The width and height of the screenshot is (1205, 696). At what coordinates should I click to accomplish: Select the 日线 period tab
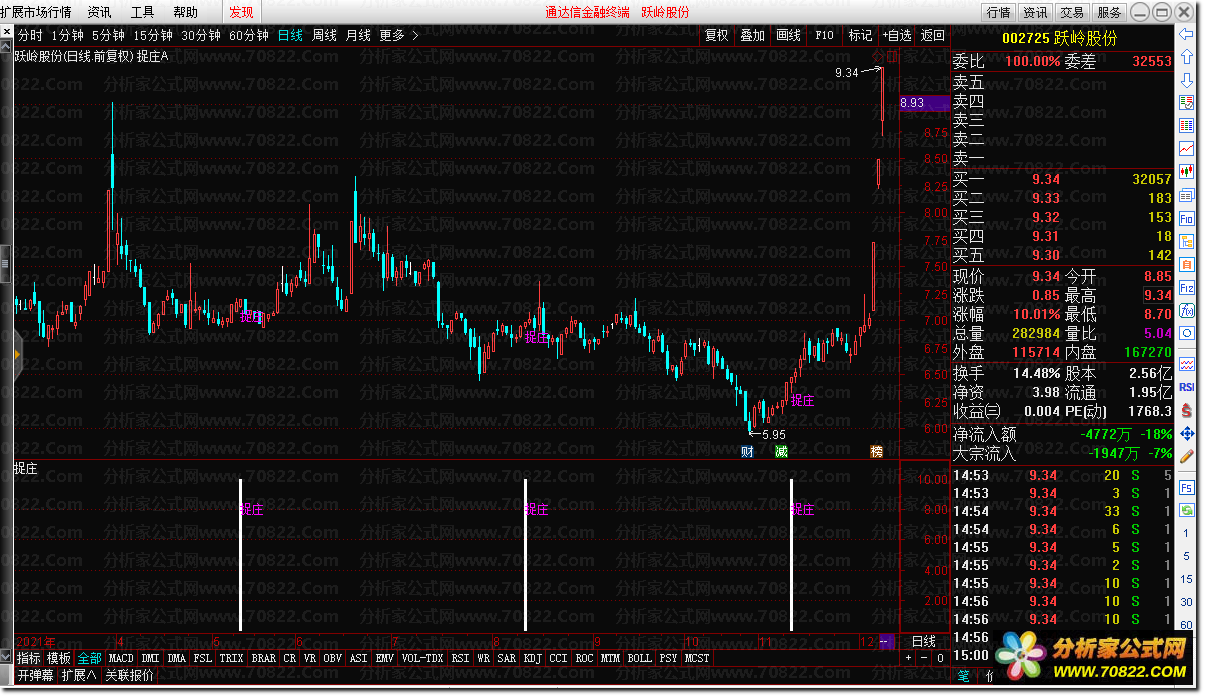290,35
